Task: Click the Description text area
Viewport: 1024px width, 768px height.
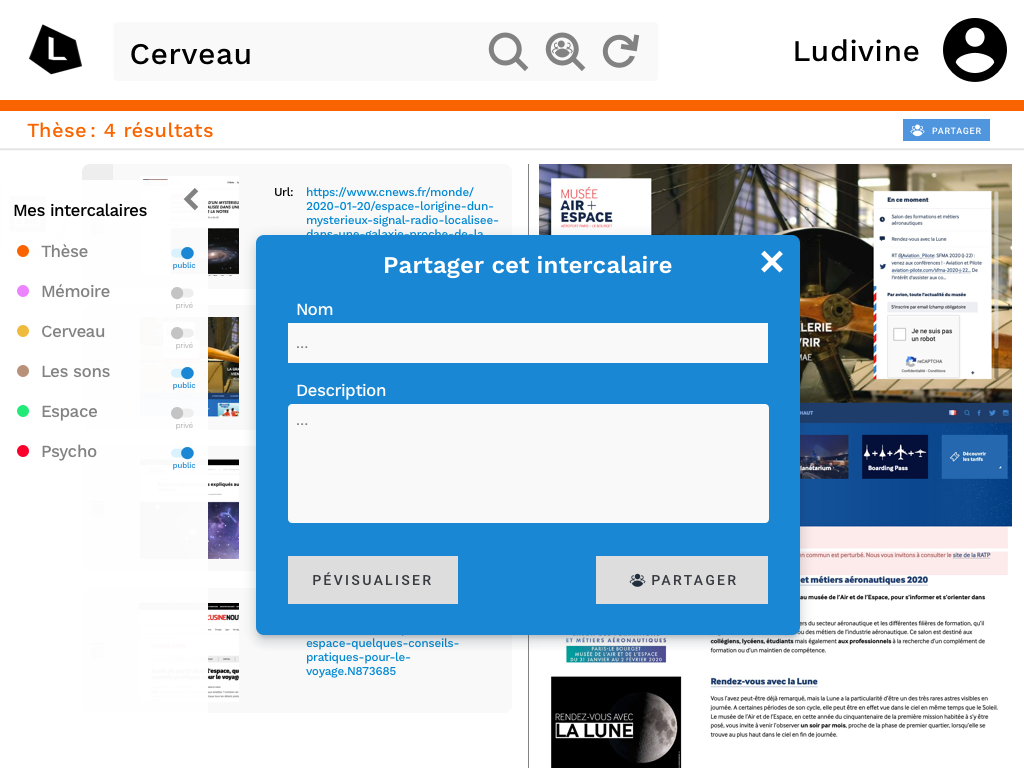Action: tap(528, 464)
